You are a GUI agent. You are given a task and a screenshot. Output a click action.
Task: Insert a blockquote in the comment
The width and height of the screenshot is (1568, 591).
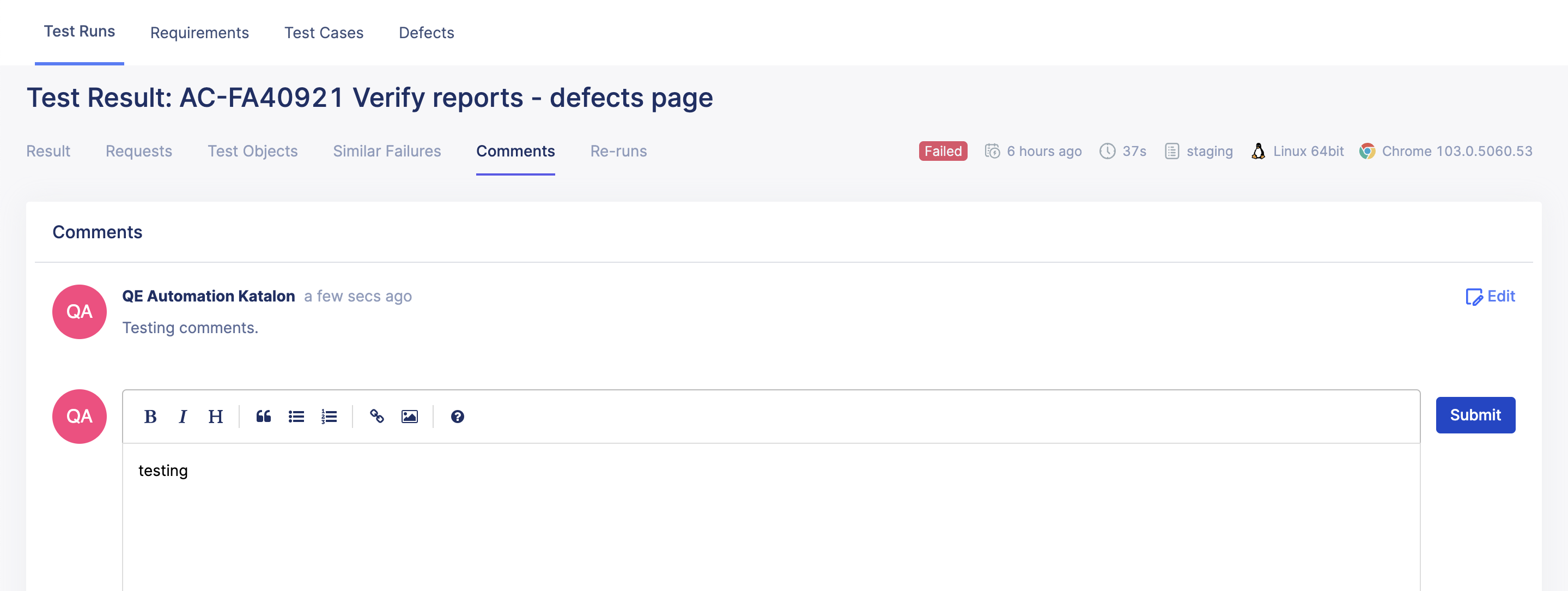(263, 417)
